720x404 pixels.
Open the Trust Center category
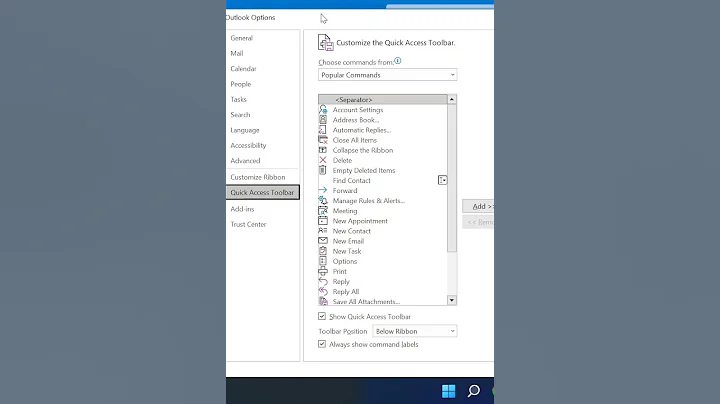click(x=248, y=224)
